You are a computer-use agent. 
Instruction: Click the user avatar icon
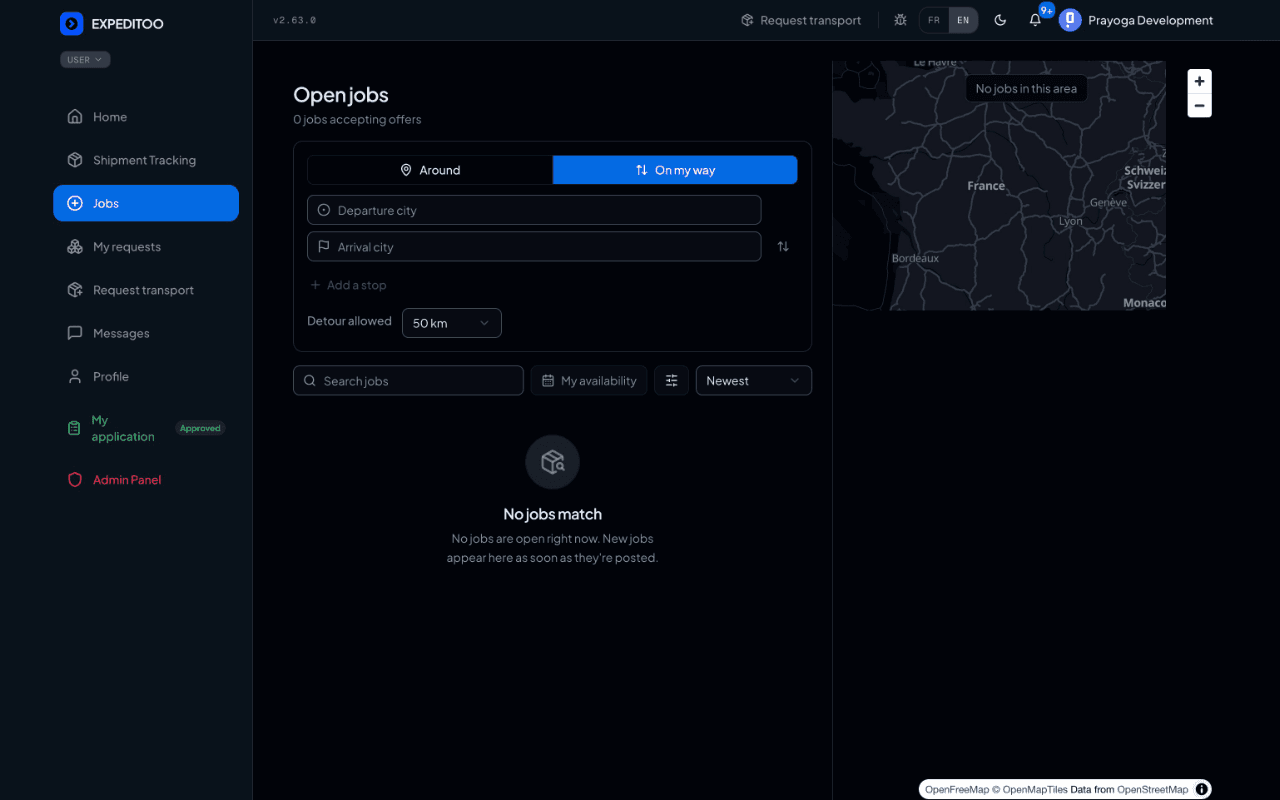tap(1070, 20)
